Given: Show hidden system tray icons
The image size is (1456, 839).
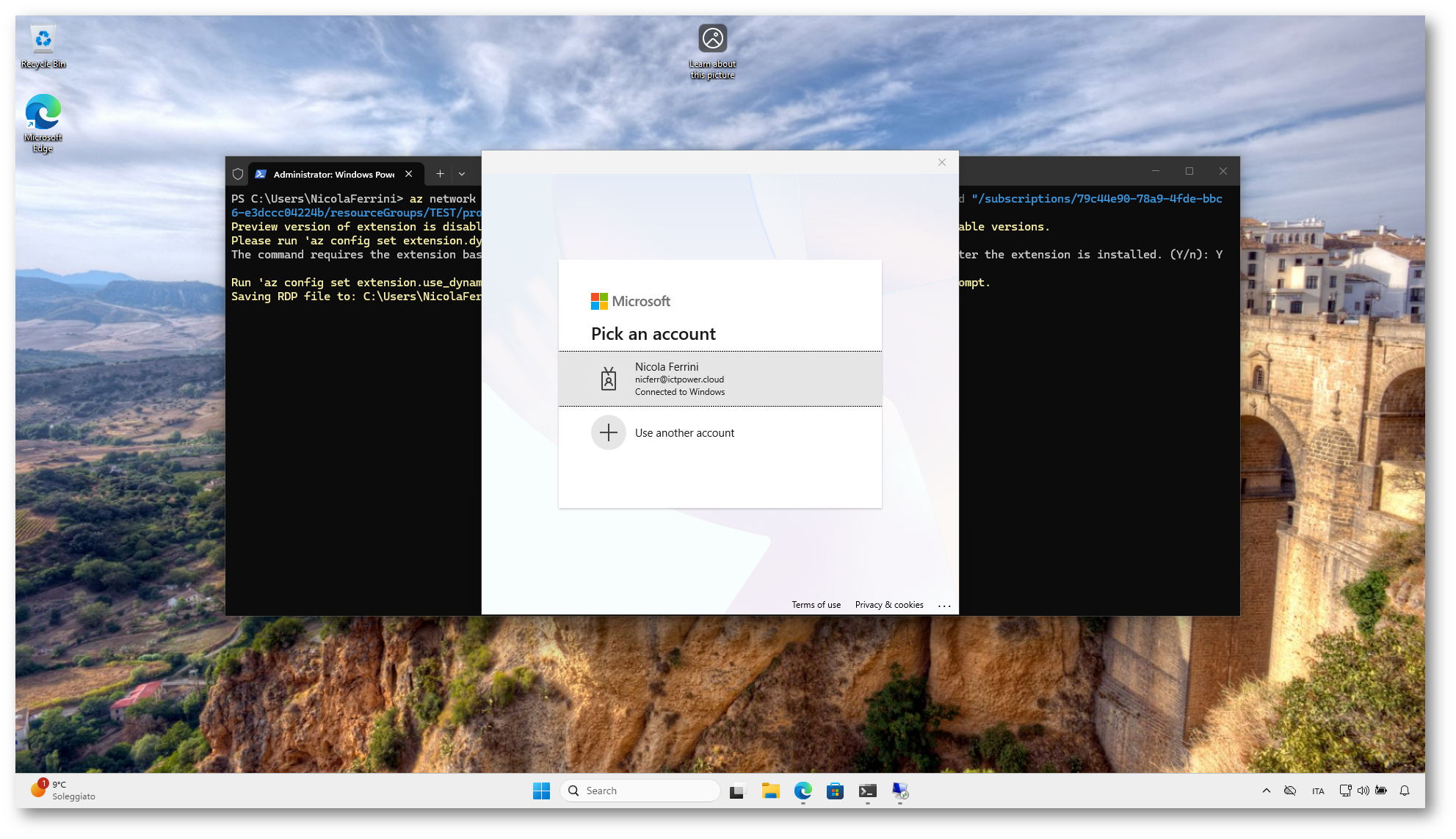Looking at the screenshot, I should 1266,791.
